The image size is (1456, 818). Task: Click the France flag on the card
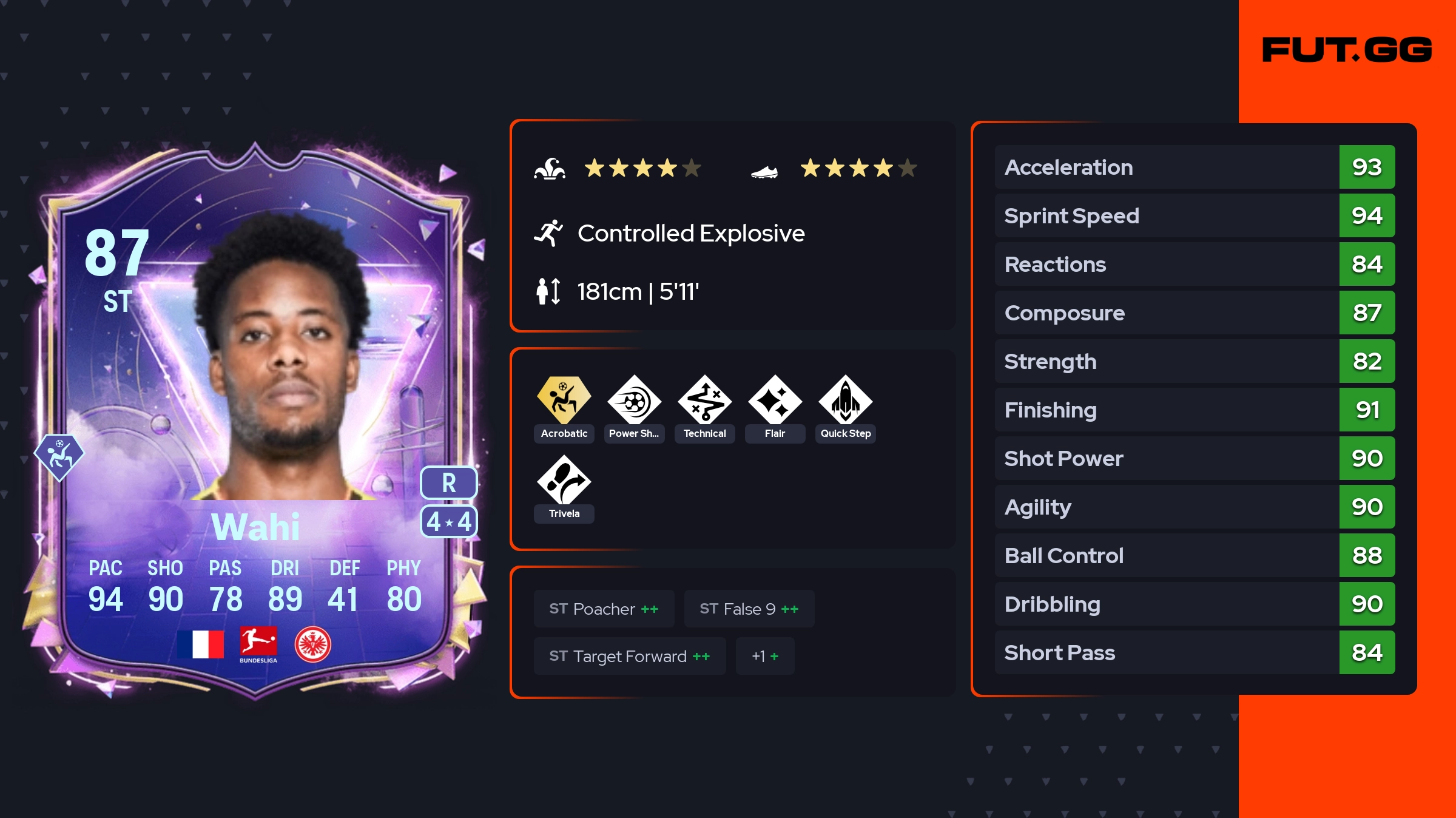201,644
